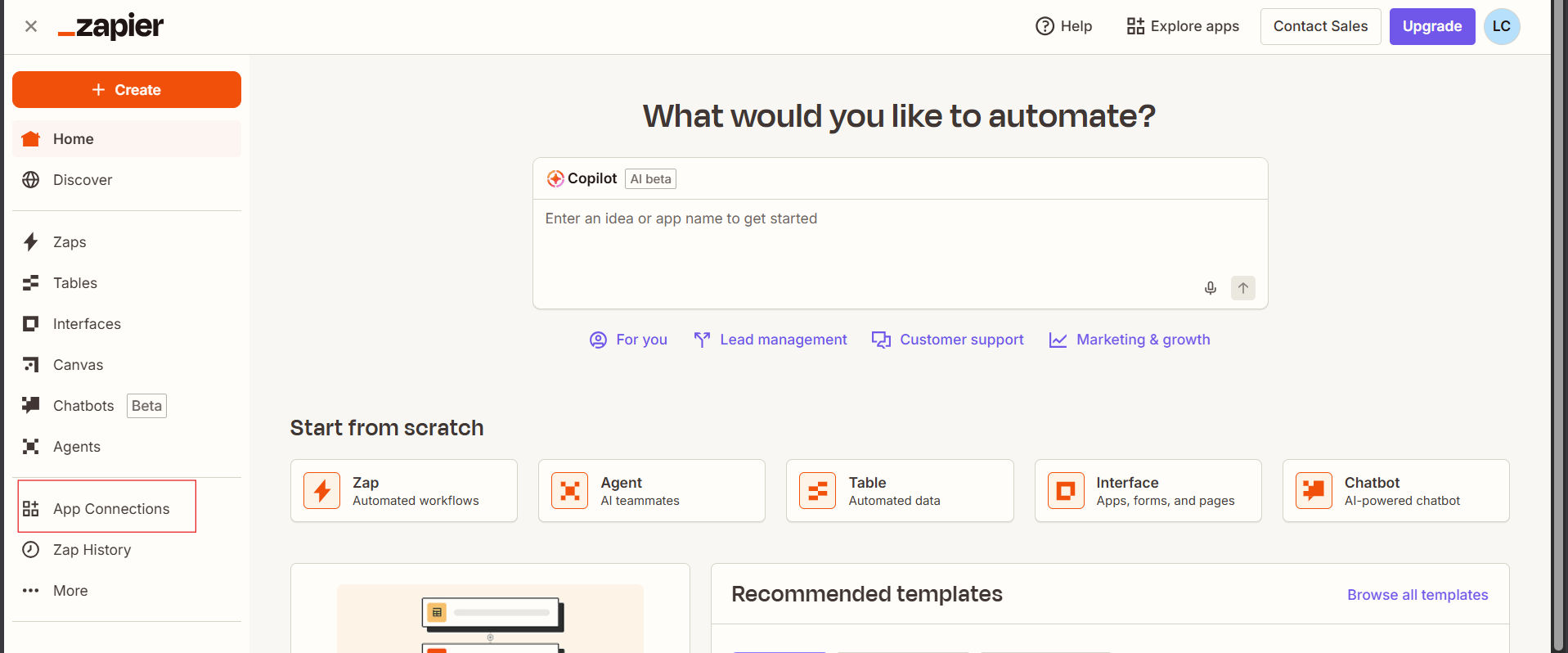Image resolution: width=1568 pixels, height=653 pixels.
Task: Click the Canvas icon in sidebar
Action: coord(31,364)
